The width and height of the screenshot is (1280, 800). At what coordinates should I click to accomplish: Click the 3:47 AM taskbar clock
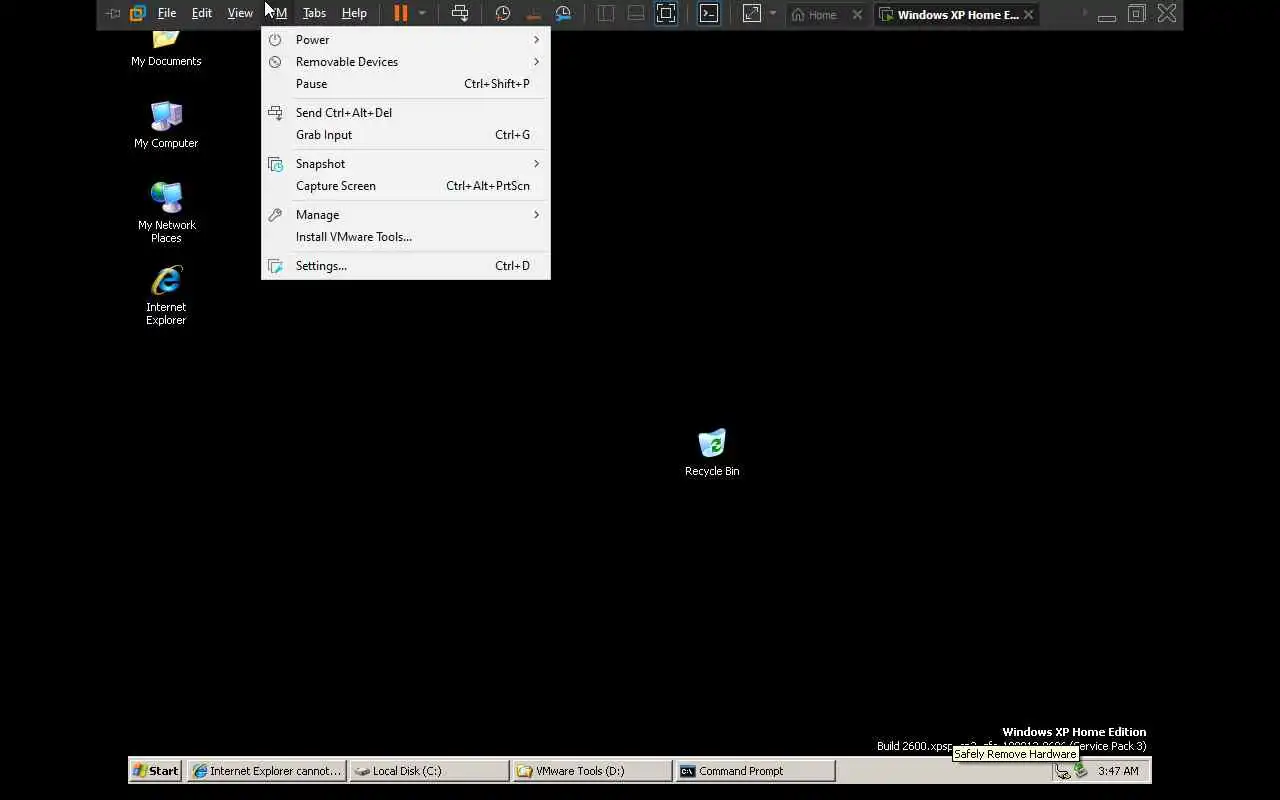(1118, 771)
